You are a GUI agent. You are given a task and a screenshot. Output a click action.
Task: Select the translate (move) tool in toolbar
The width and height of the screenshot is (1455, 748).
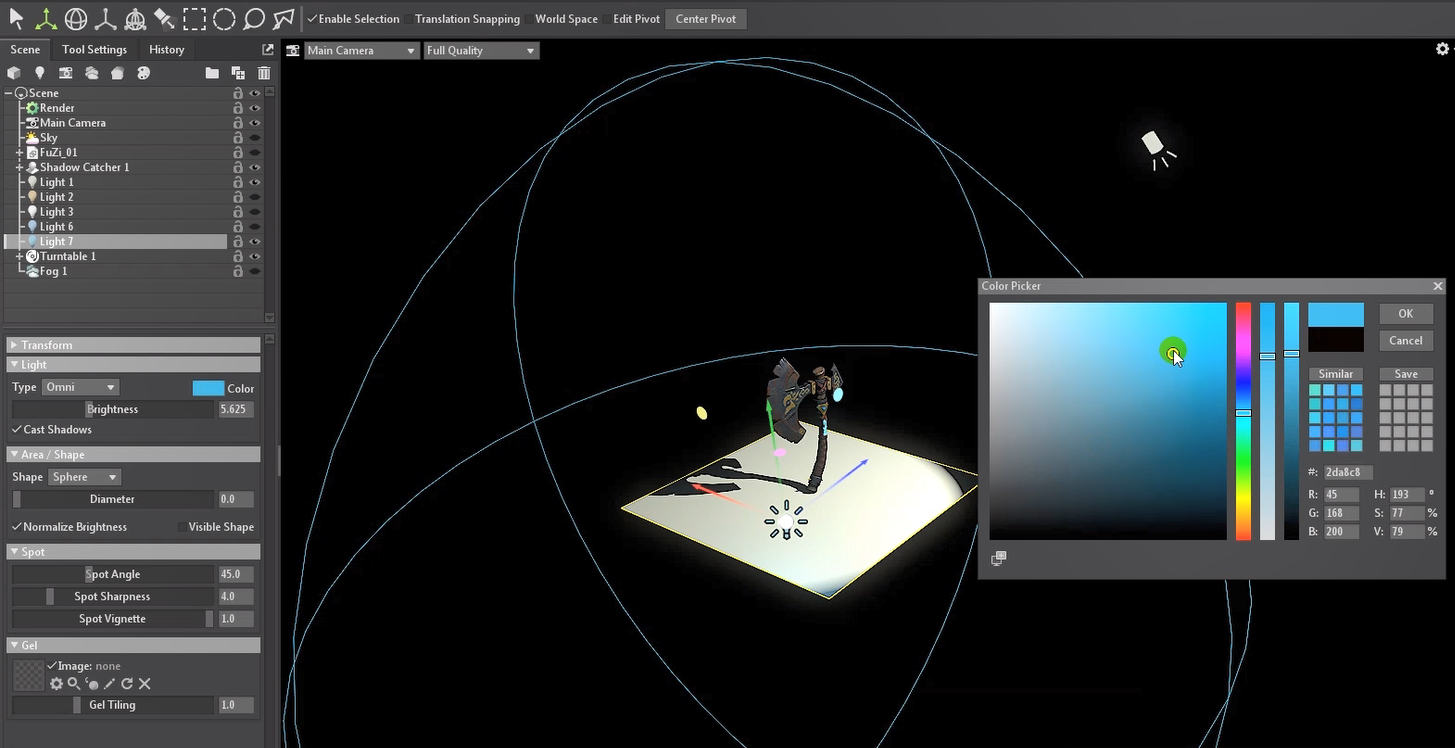coord(46,19)
